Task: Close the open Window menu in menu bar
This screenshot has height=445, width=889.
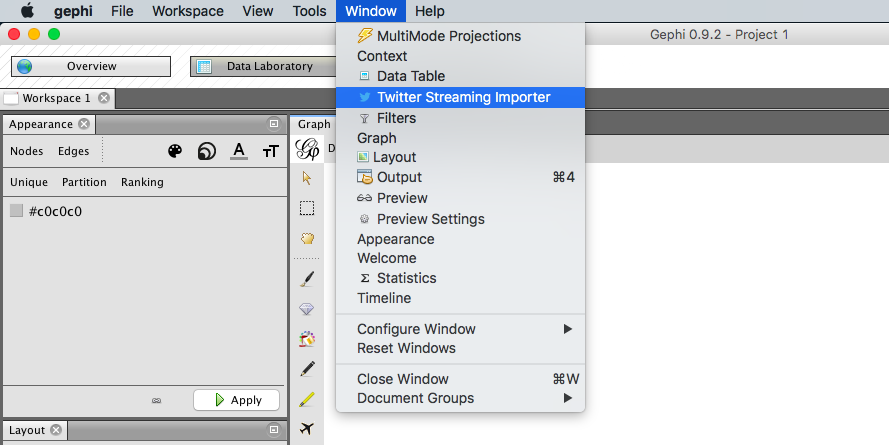Action: (371, 11)
